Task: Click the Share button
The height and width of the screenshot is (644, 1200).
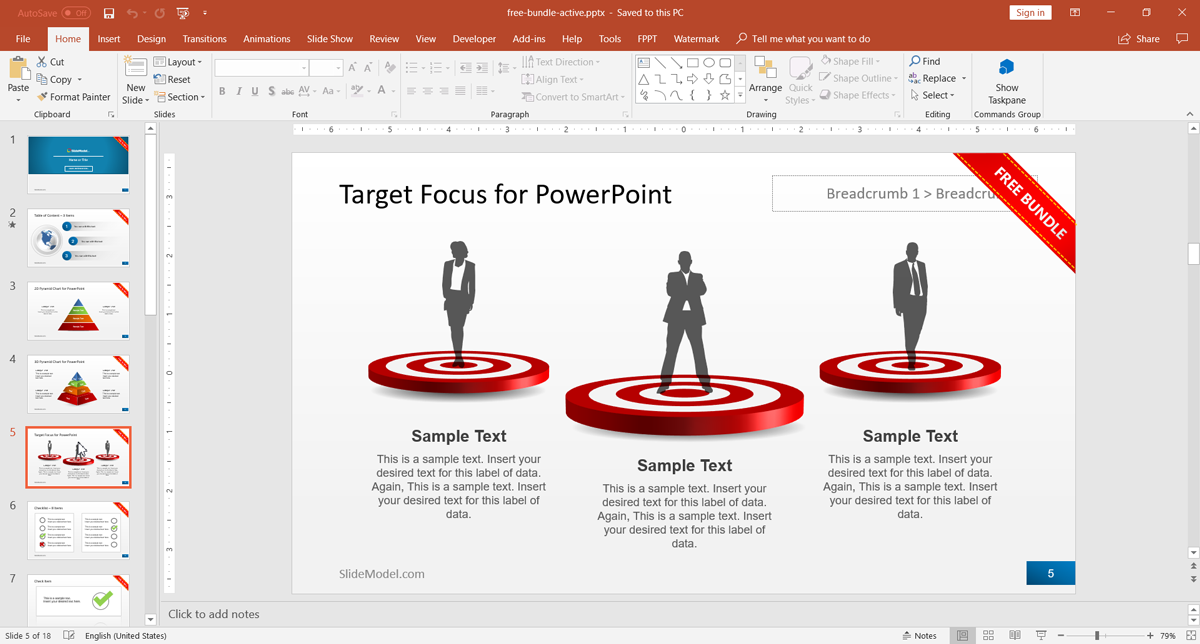Action: click(1140, 39)
